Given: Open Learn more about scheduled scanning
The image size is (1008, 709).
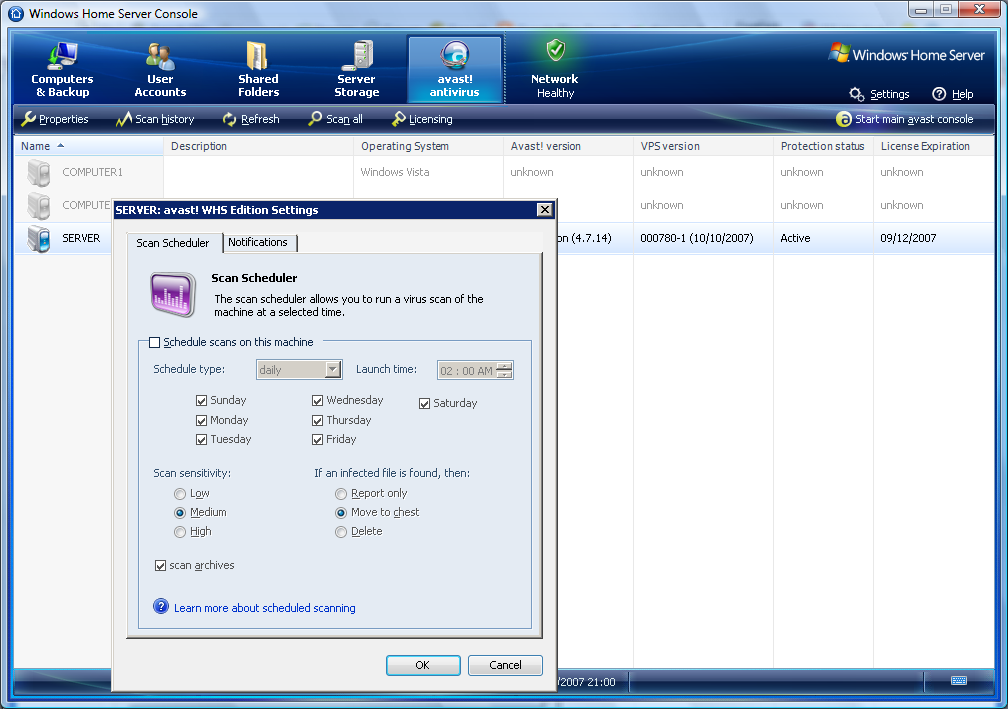Looking at the screenshot, I should [x=264, y=608].
